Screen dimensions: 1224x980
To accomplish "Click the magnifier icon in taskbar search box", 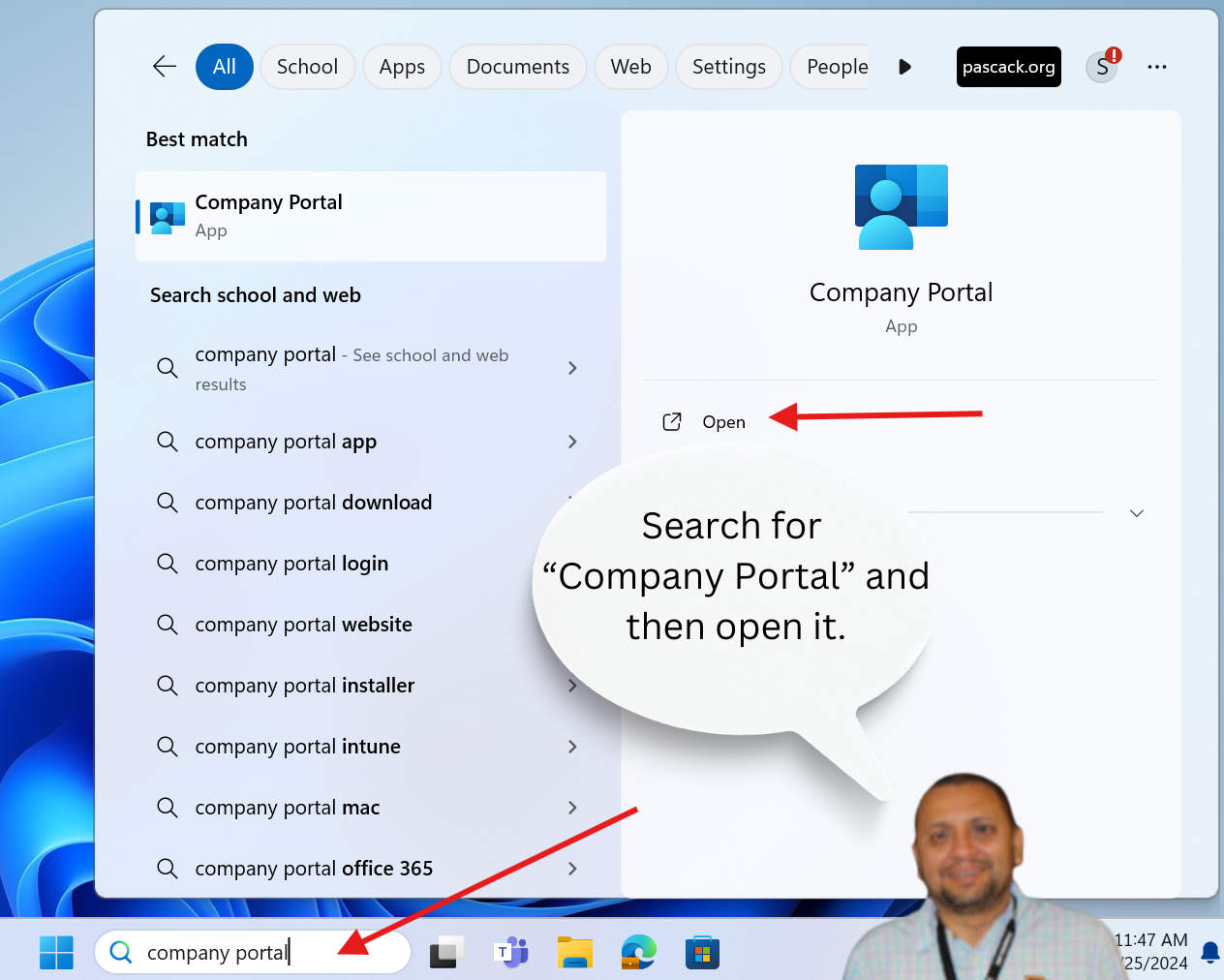I will (x=121, y=952).
